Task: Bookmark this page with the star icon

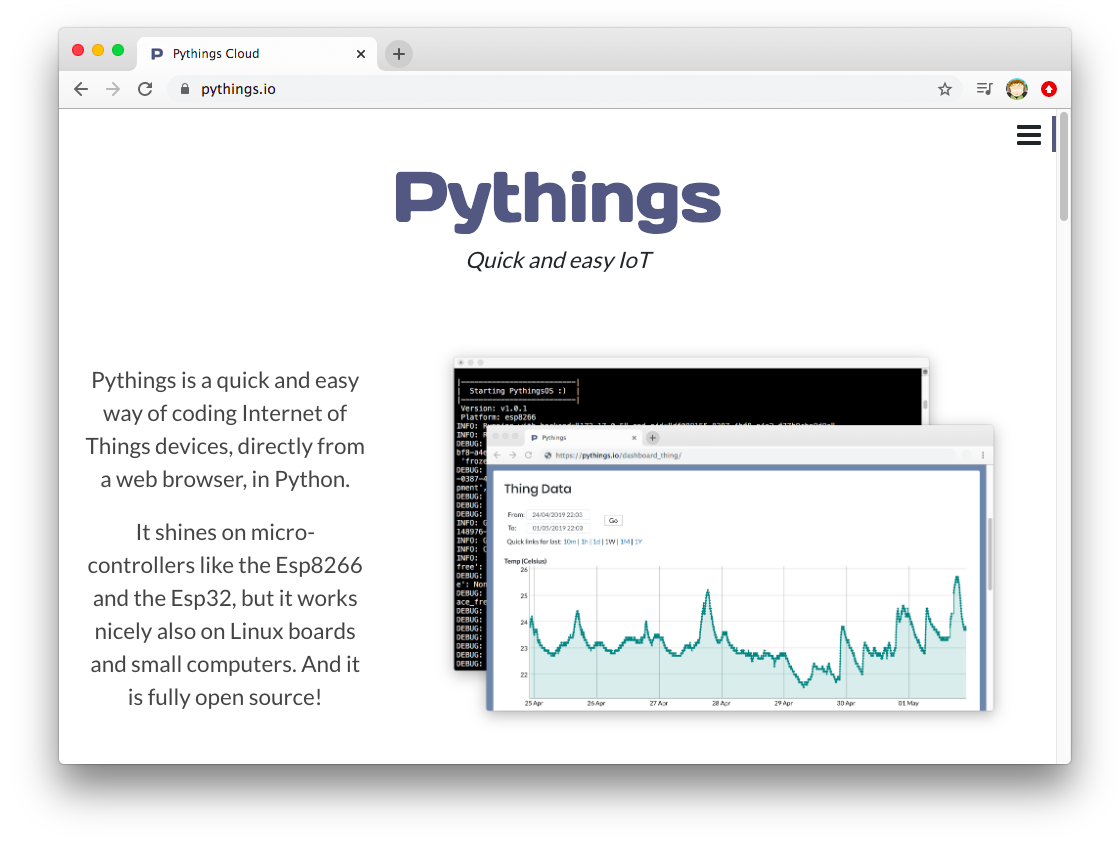Action: click(945, 89)
